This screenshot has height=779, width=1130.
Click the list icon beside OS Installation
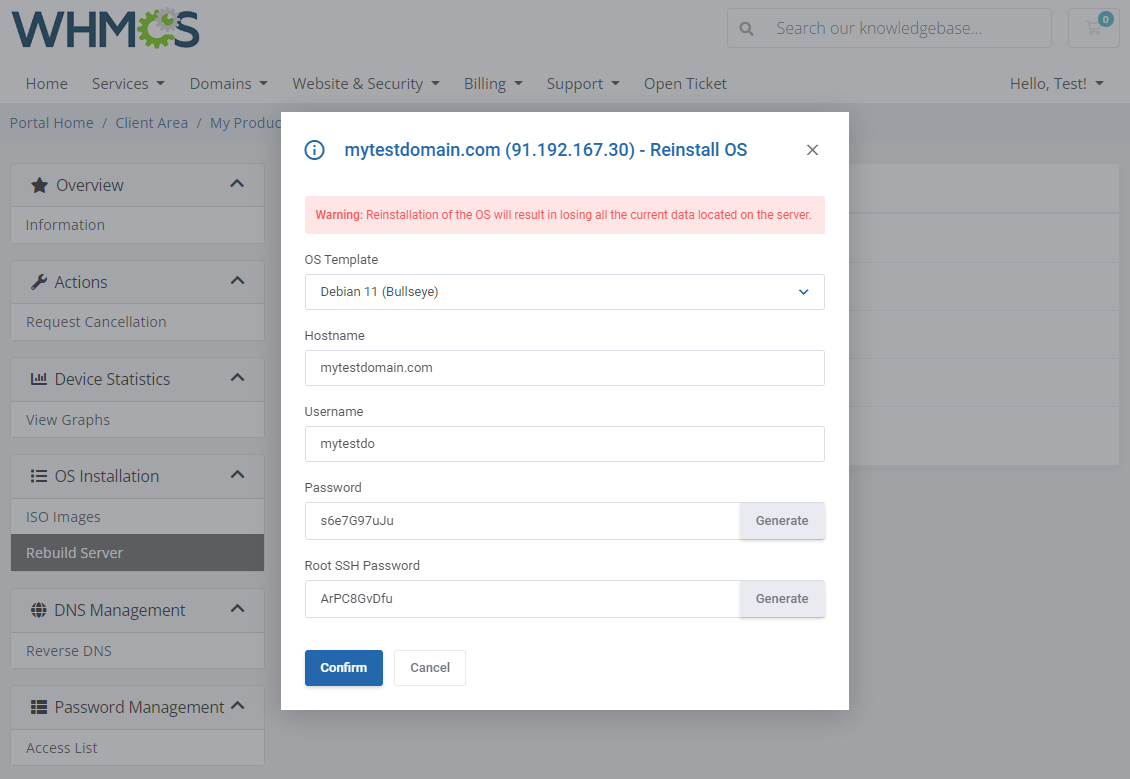tap(36, 475)
